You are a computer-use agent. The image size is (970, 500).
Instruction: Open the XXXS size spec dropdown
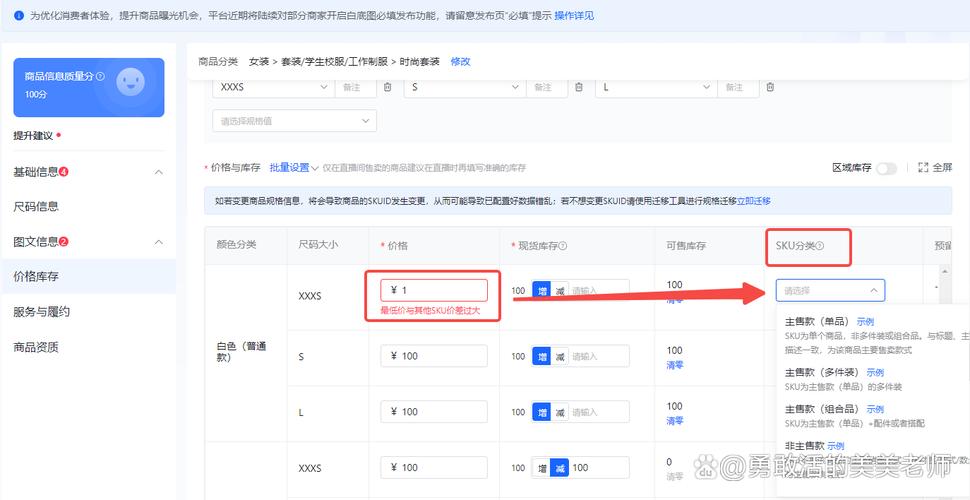click(x=273, y=87)
